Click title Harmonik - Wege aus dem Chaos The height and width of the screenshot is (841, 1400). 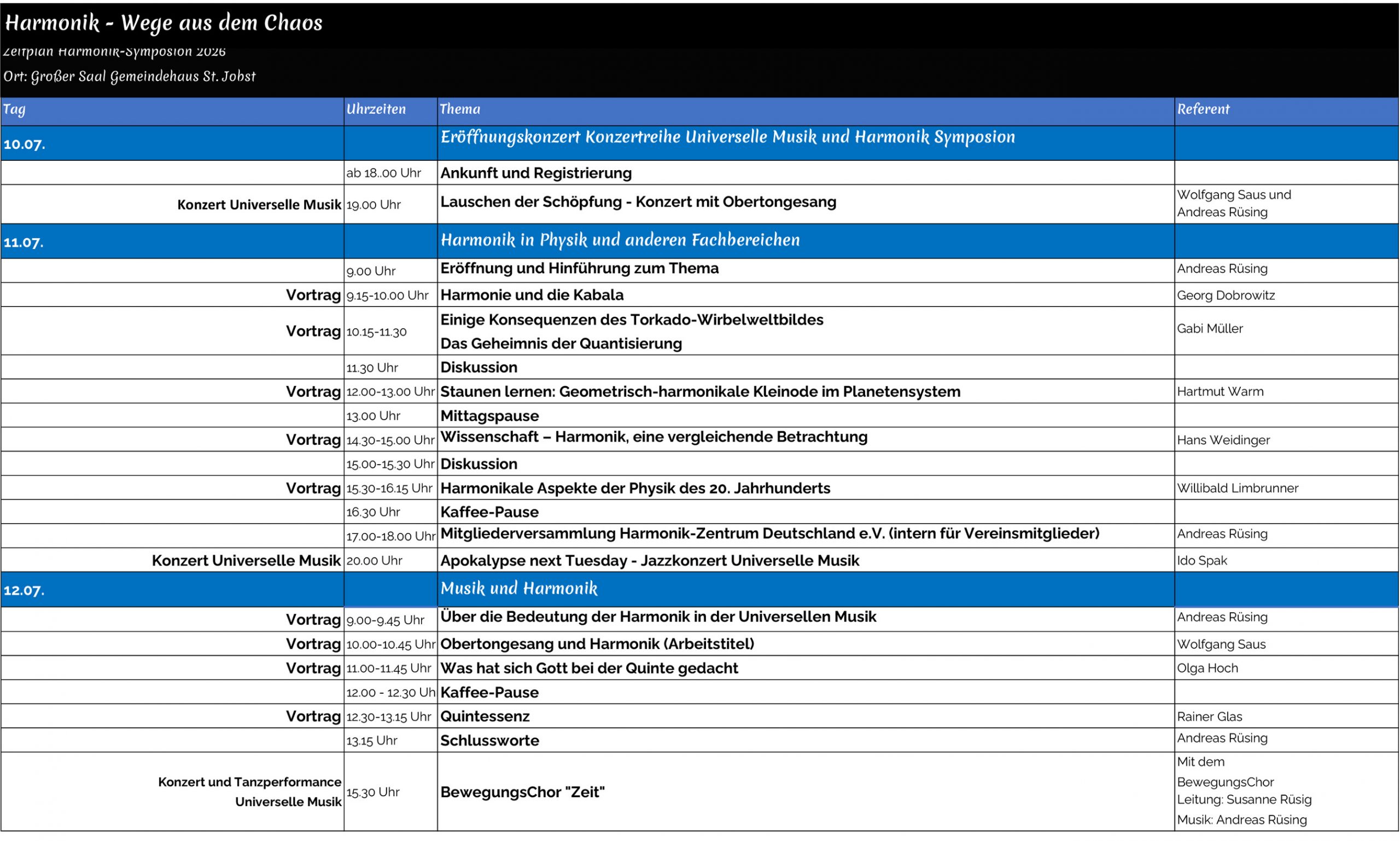click(x=164, y=23)
